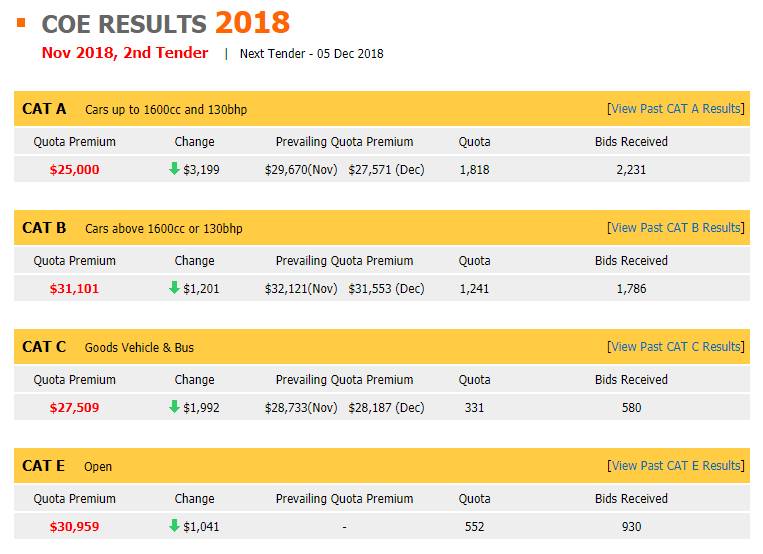Select the CAT B header label

click(44, 228)
